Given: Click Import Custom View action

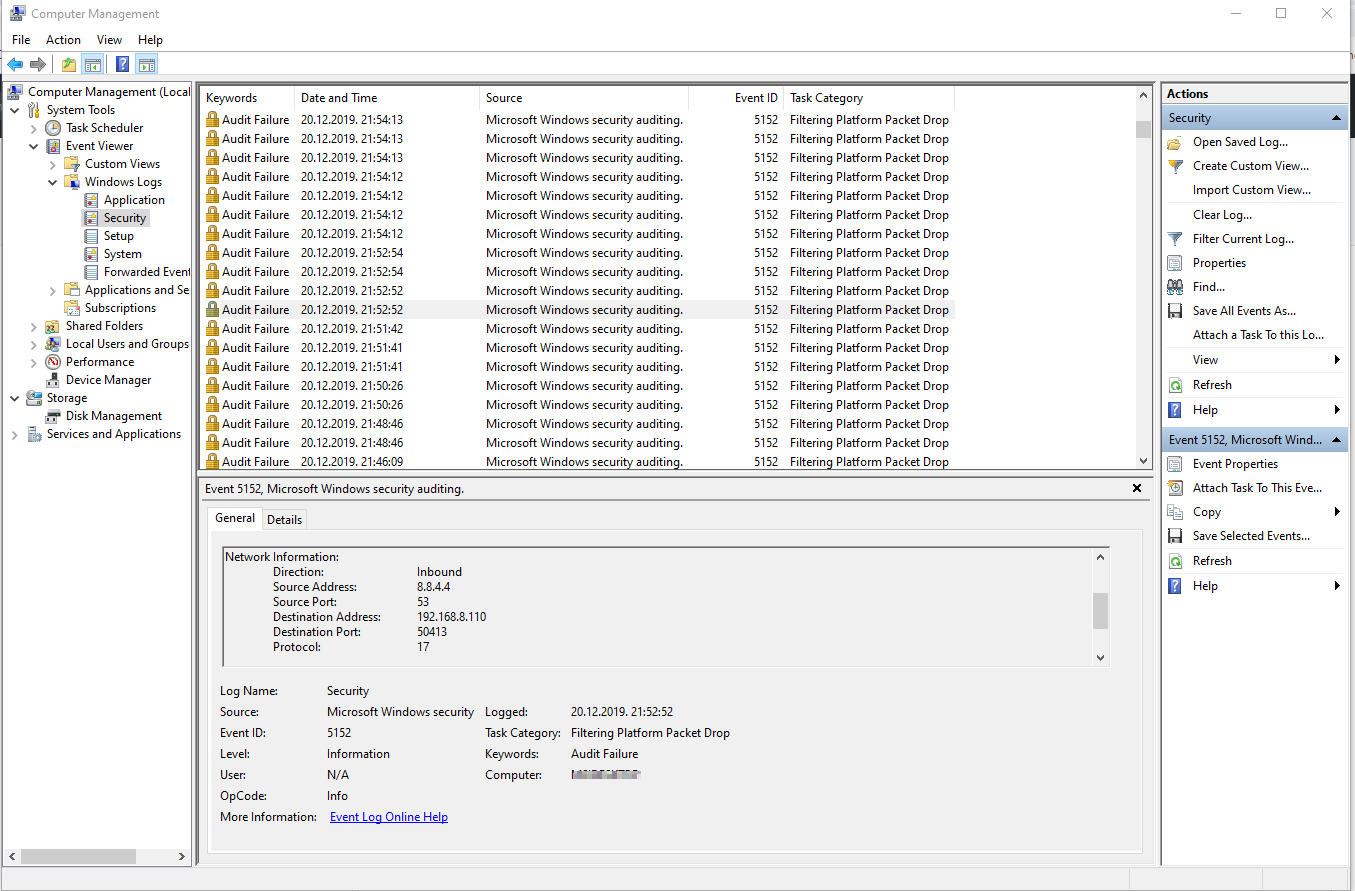Looking at the screenshot, I should coord(1252,190).
